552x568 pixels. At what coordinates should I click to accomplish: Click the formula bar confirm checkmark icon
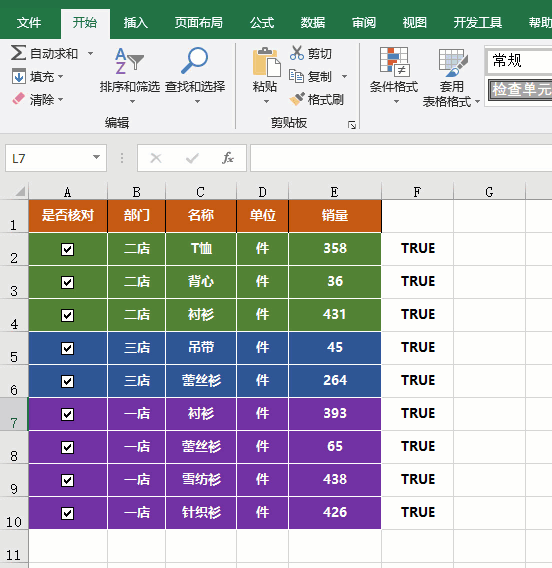[192, 158]
